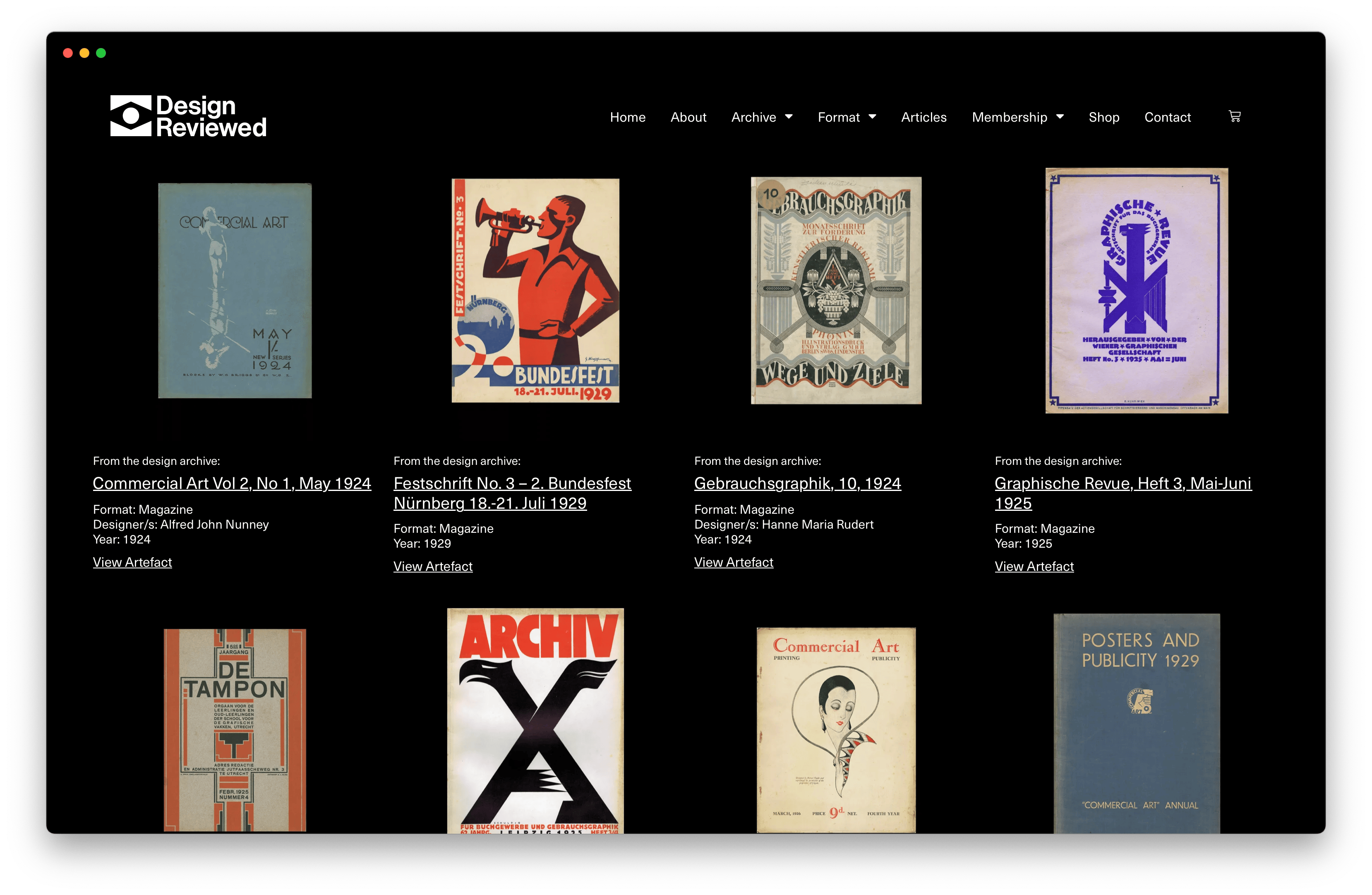Select the Archiv eagle magazine cover

(535, 721)
